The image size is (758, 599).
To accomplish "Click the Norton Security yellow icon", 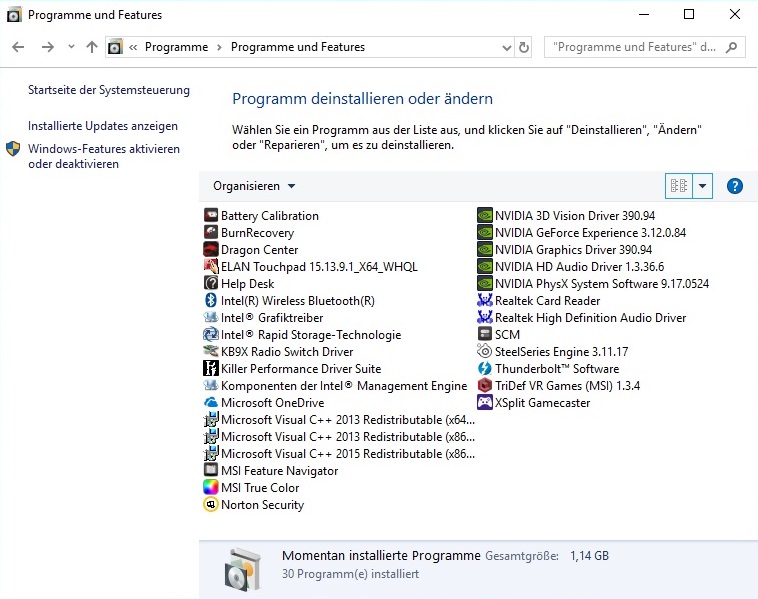I will pyautogui.click(x=211, y=504).
